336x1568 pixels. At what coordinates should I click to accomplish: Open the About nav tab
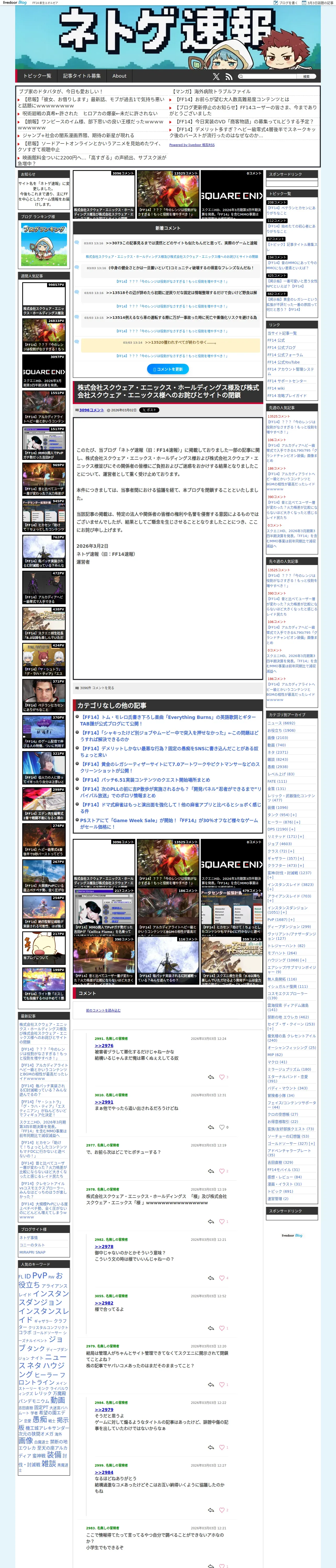pos(120,76)
